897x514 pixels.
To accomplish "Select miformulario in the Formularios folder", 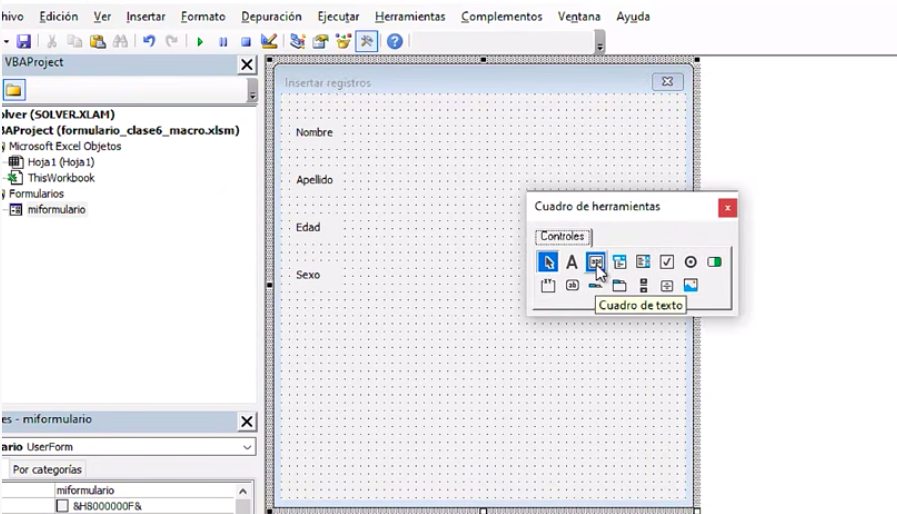I will click(x=56, y=209).
